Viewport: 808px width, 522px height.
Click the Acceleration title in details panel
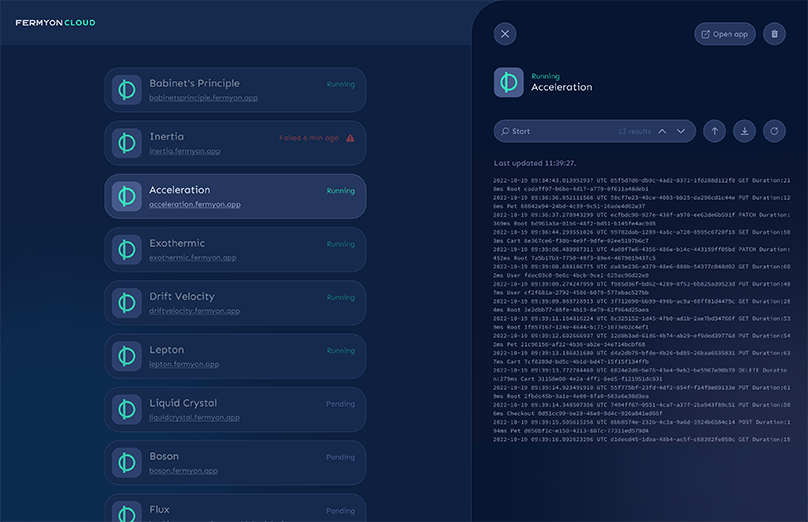click(x=562, y=87)
